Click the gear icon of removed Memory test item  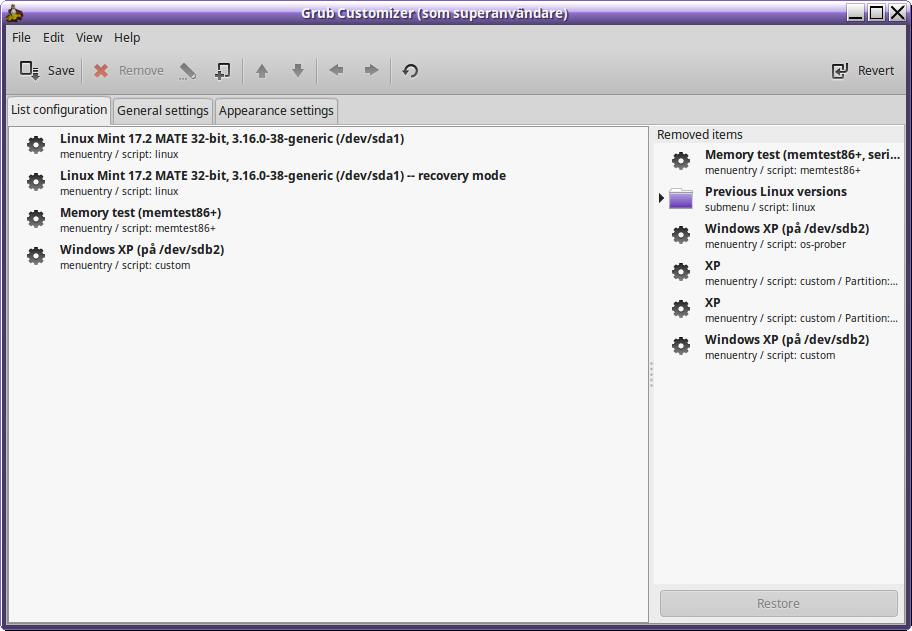coord(681,161)
